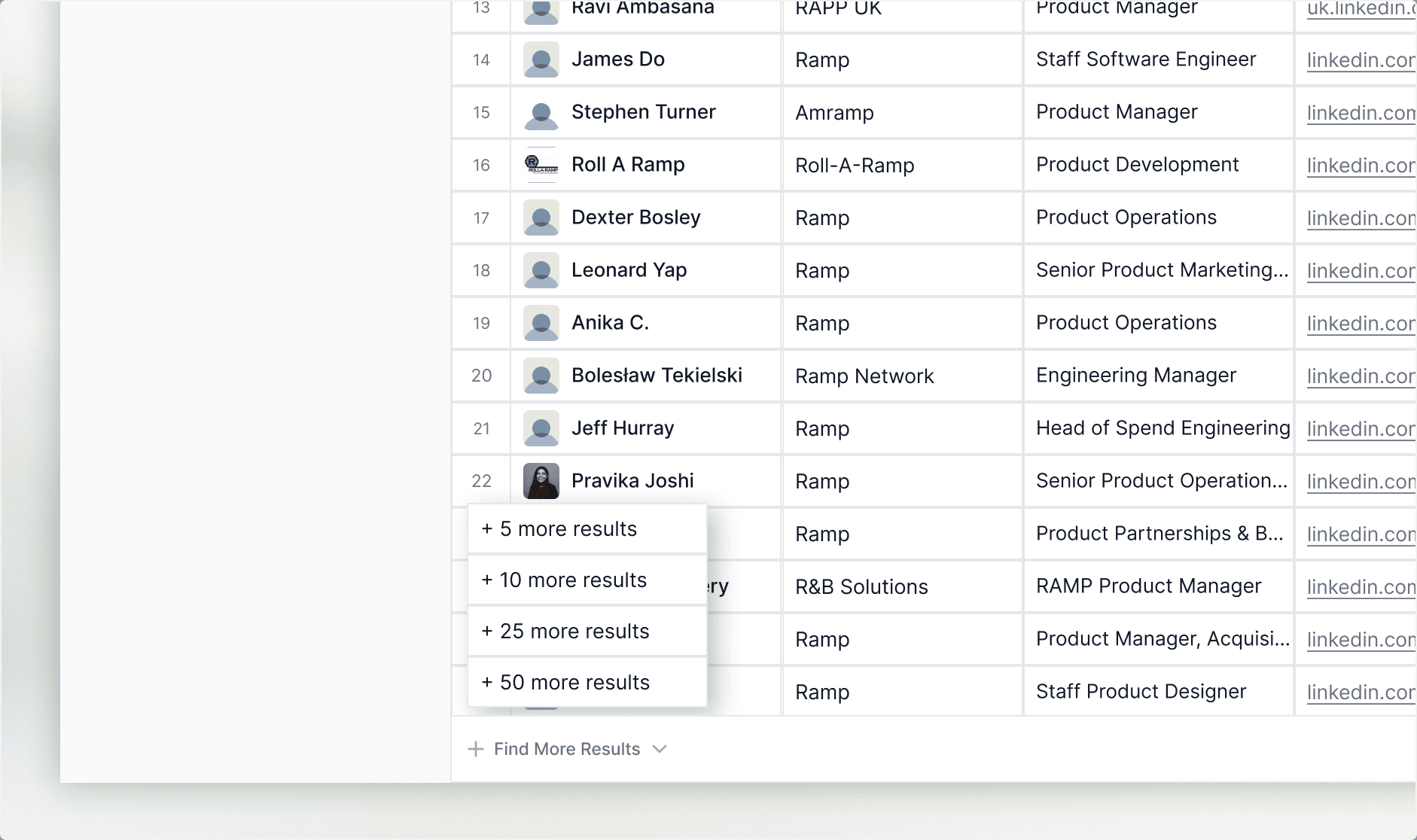Click row number 20

point(481,376)
